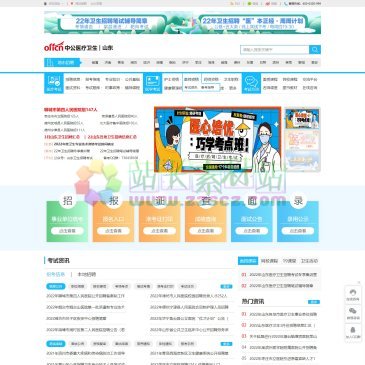Screen dimensions: 365x365
Task: Select the third carousel thumbnail beside the banner
Action: pyautogui.click(x=302, y=161)
